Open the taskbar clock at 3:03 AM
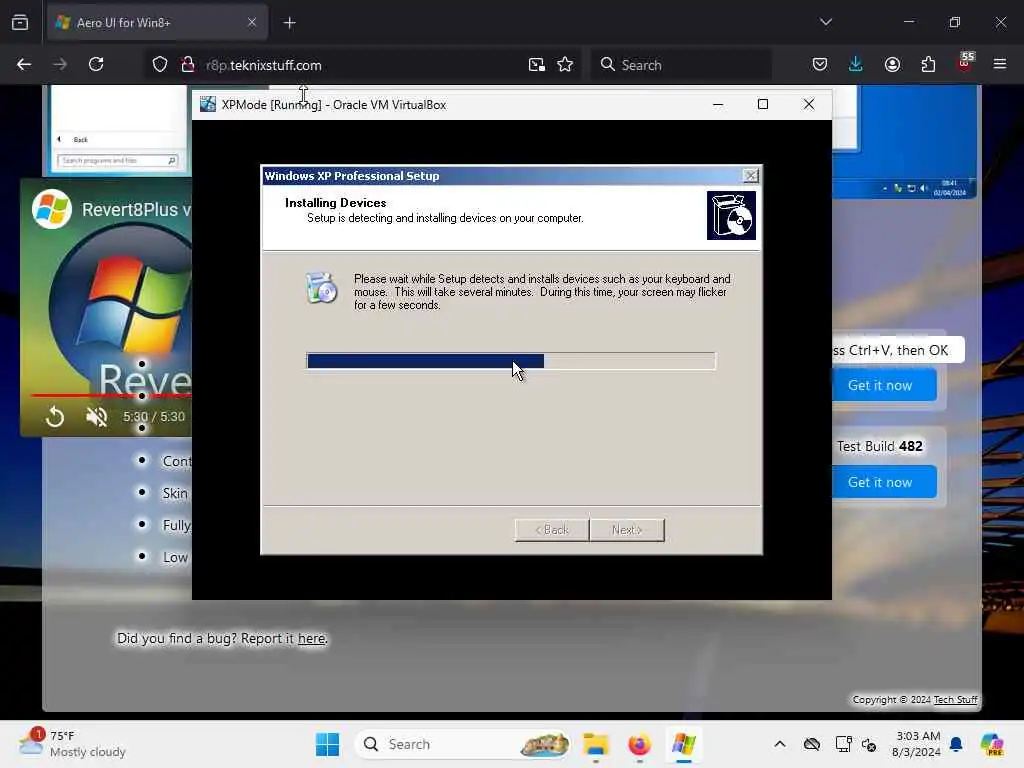Image resolution: width=1024 pixels, height=768 pixels. [916, 744]
